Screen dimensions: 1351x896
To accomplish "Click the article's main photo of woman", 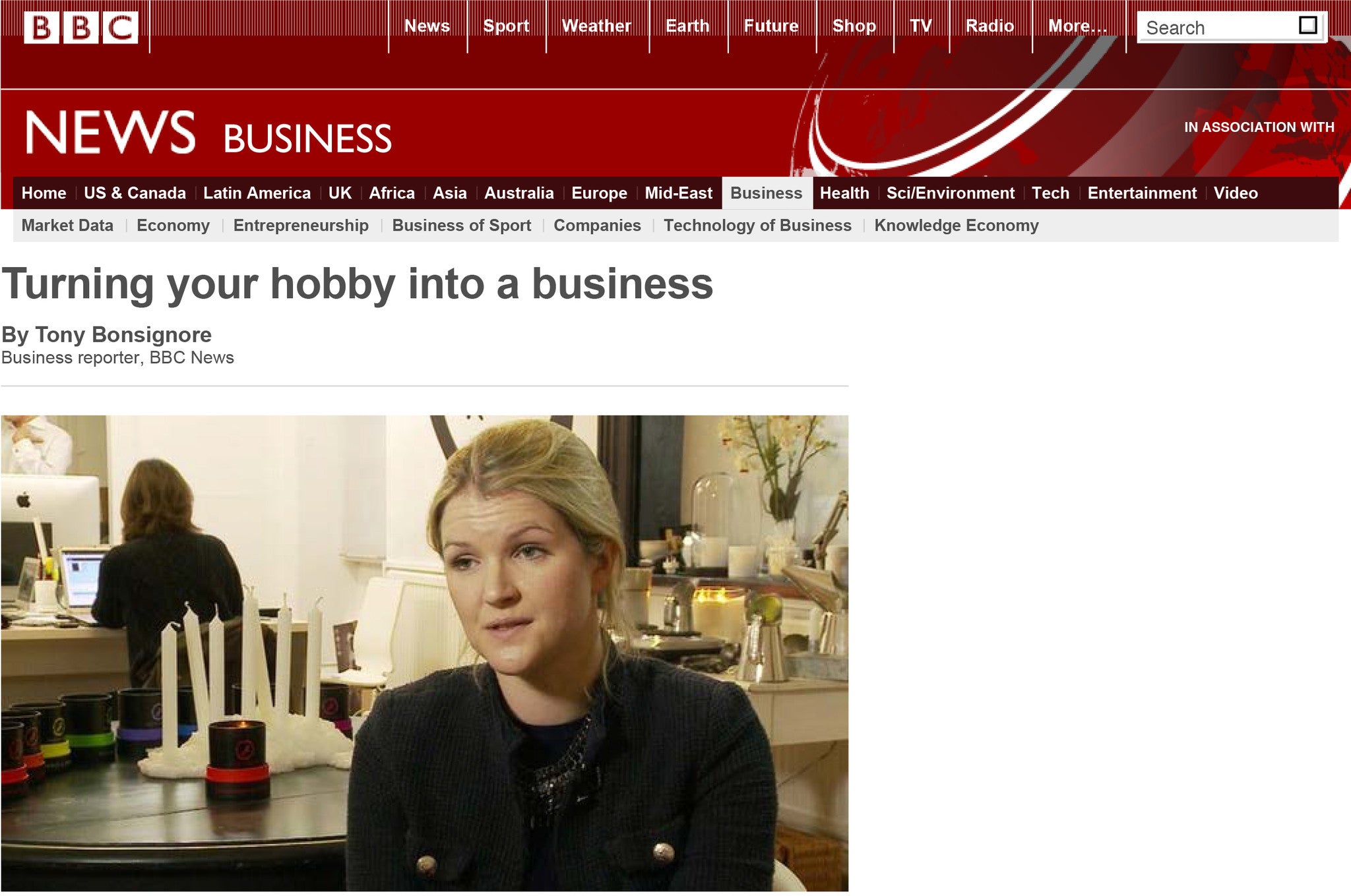I will coord(424,653).
